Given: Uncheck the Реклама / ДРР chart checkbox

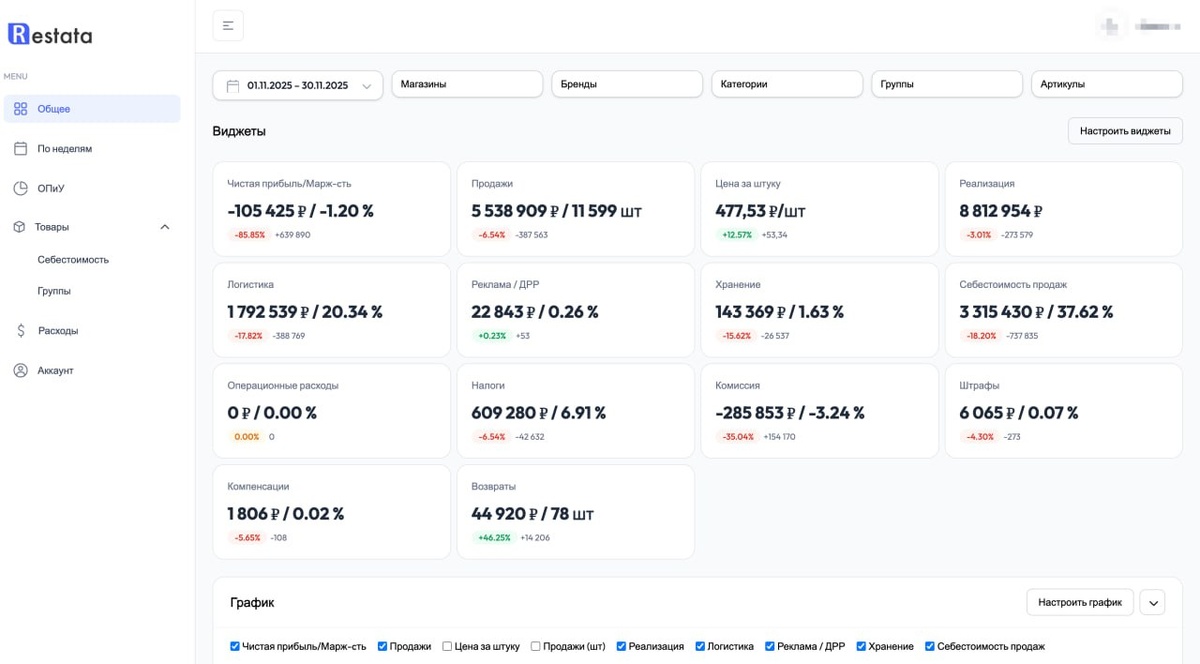Looking at the screenshot, I should click(770, 646).
